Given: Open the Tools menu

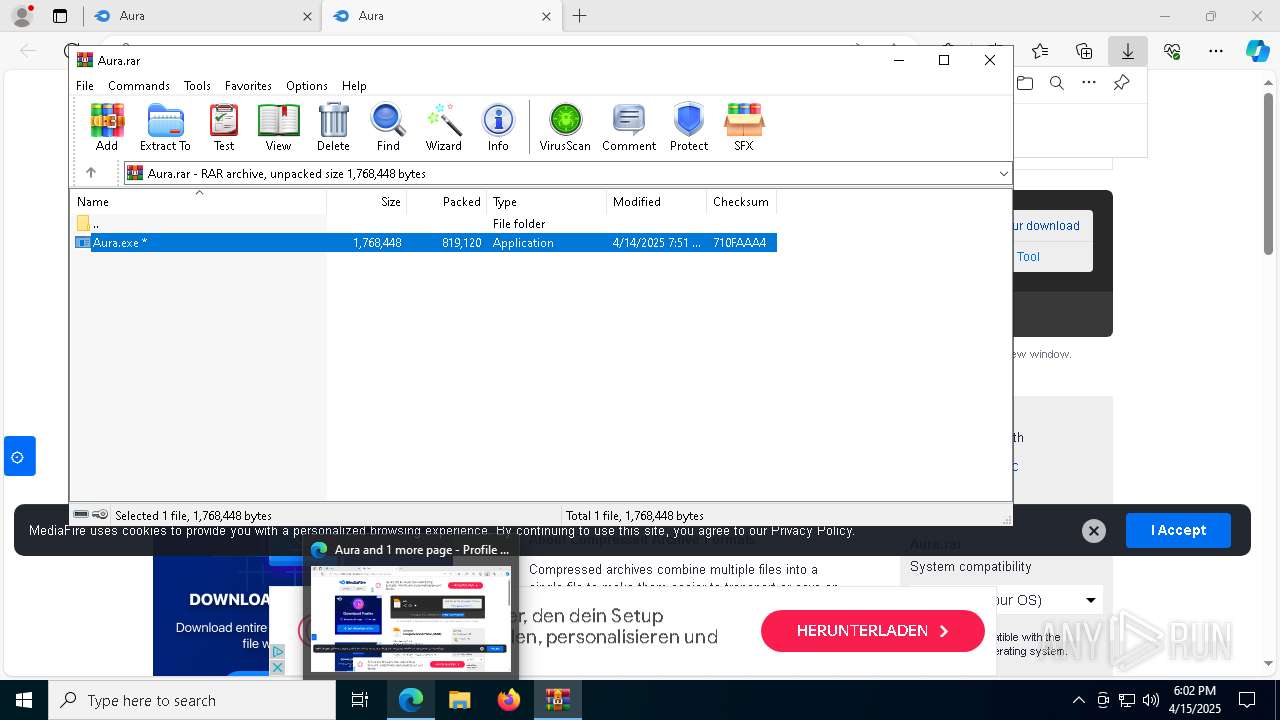Looking at the screenshot, I should 197,86.
